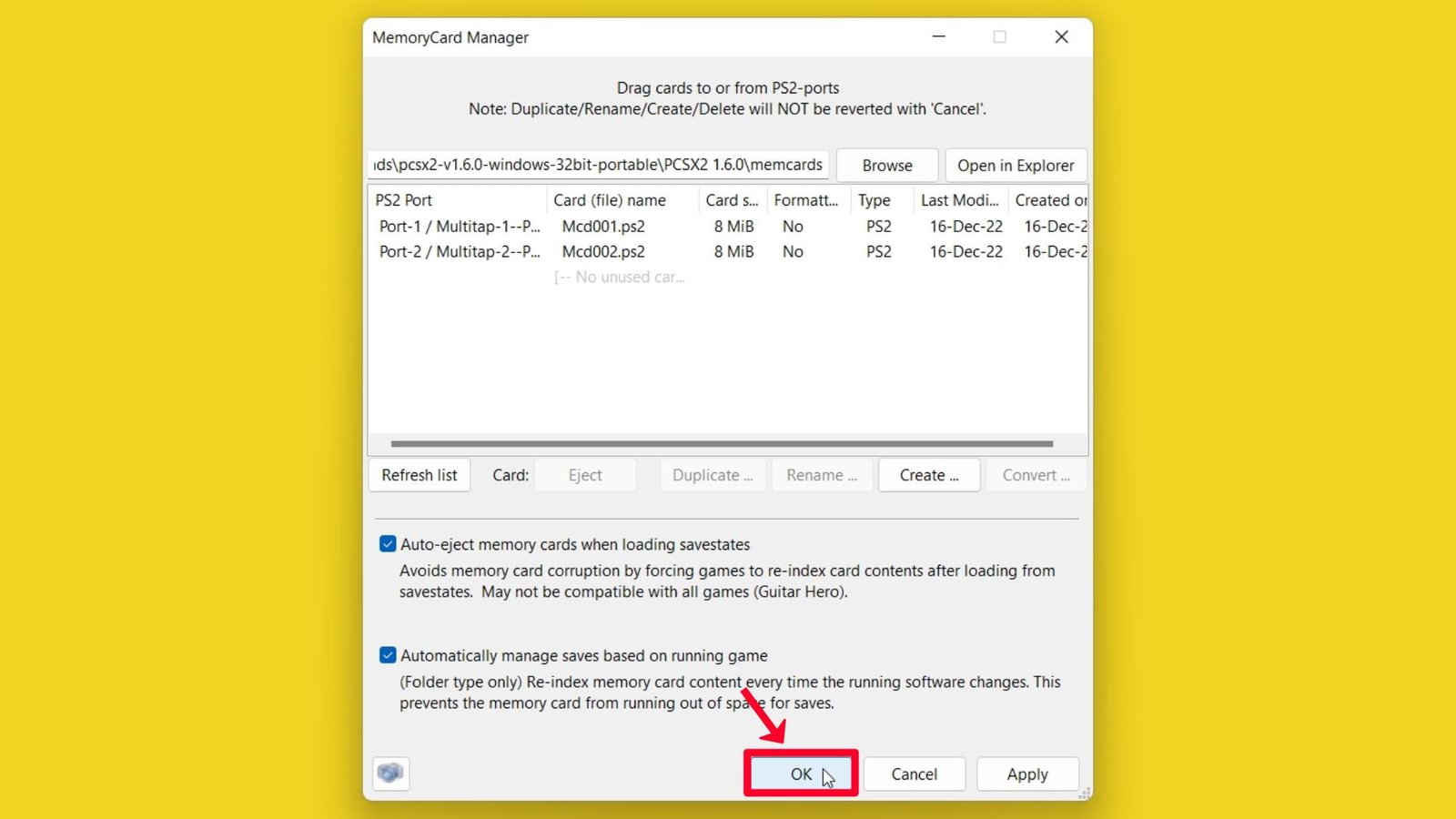Click the memcards folder path field
The height and width of the screenshot is (819, 1456).
point(598,165)
